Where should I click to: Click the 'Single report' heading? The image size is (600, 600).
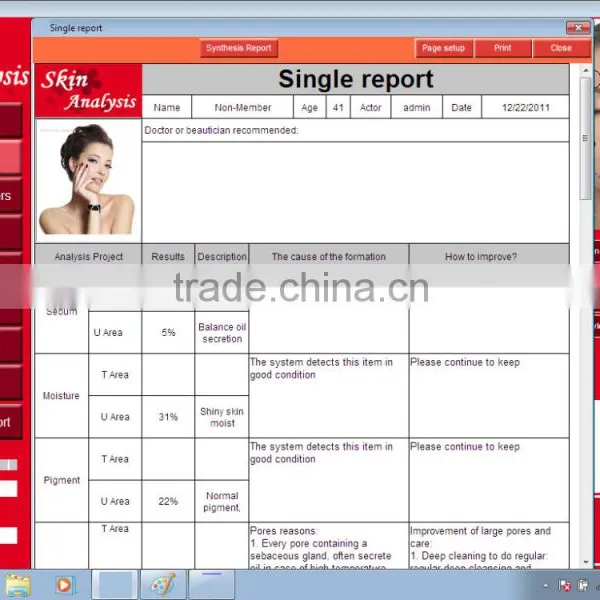tap(355, 79)
